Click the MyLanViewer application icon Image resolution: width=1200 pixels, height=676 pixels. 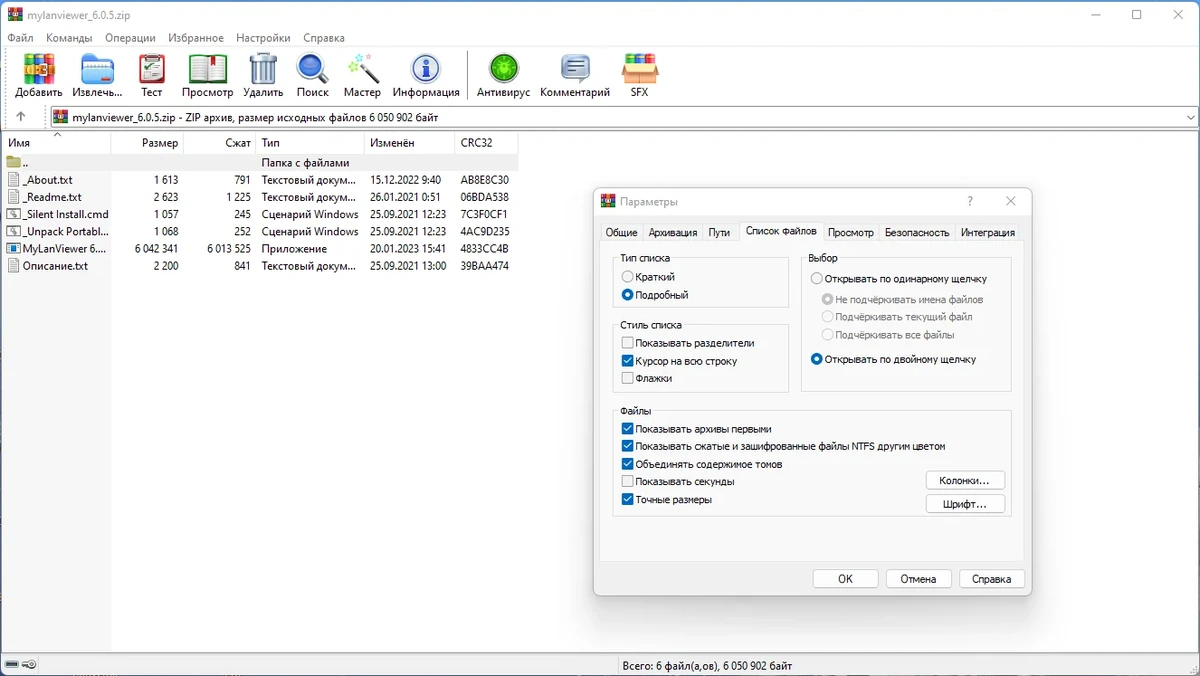[14, 248]
